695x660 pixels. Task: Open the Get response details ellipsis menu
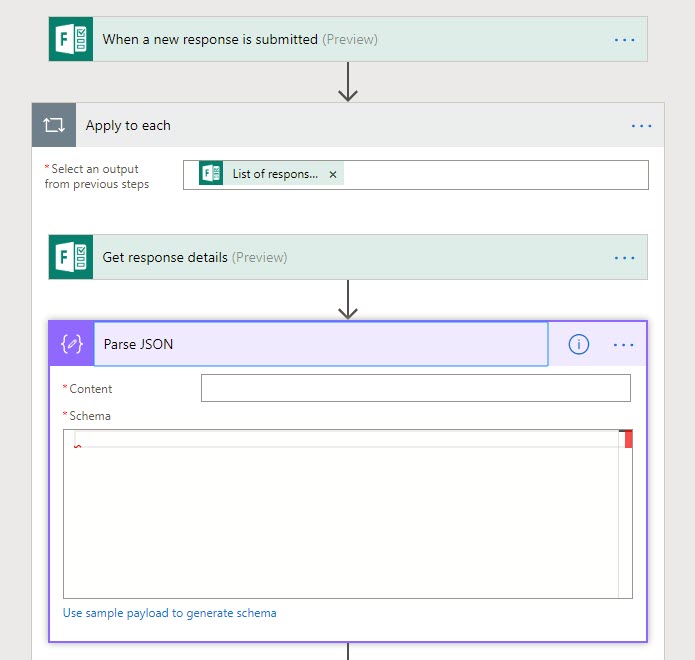(x=624, y=257)
